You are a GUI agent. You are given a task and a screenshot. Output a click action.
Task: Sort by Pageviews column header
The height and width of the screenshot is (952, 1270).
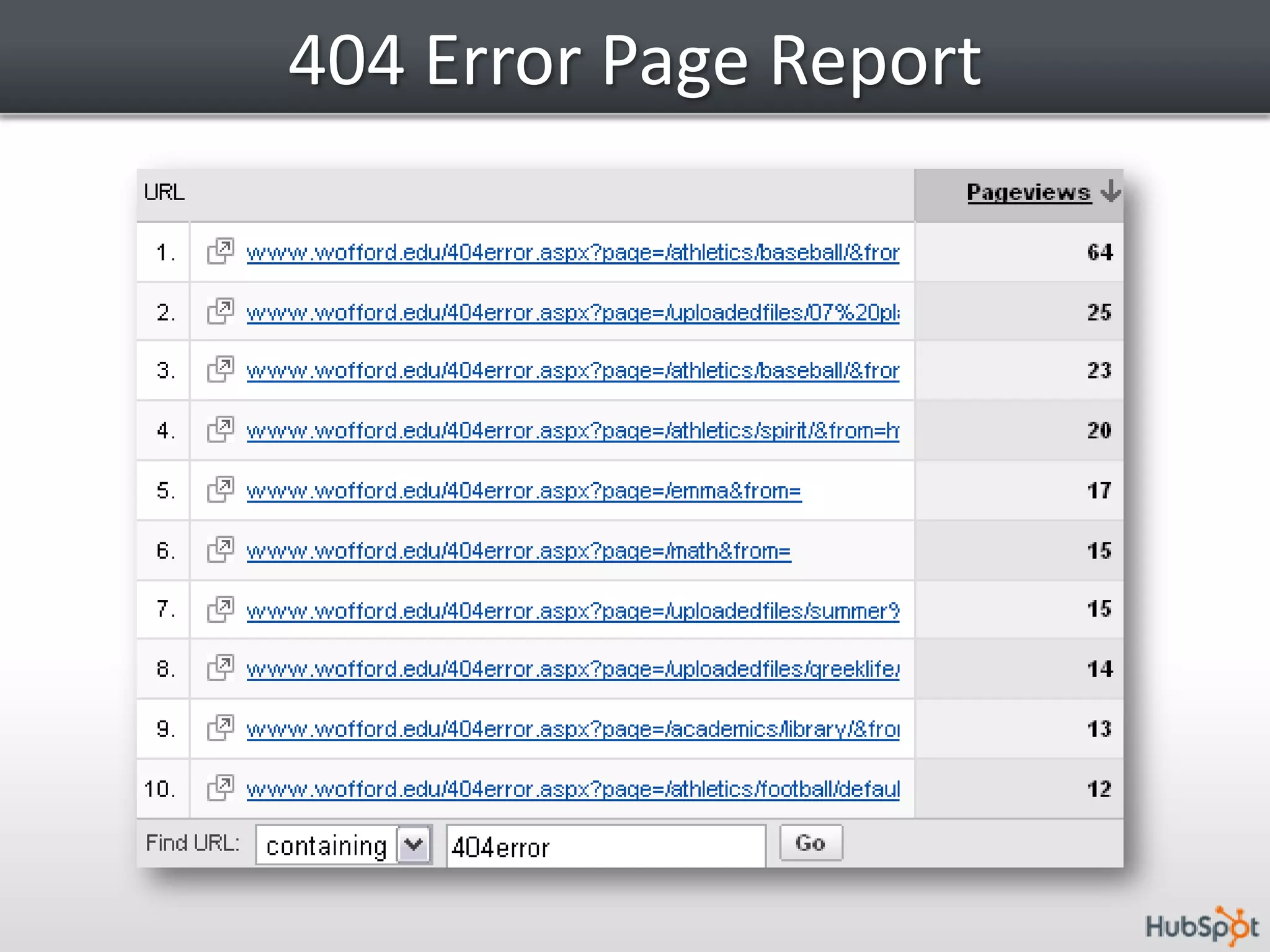point(1029,192)
